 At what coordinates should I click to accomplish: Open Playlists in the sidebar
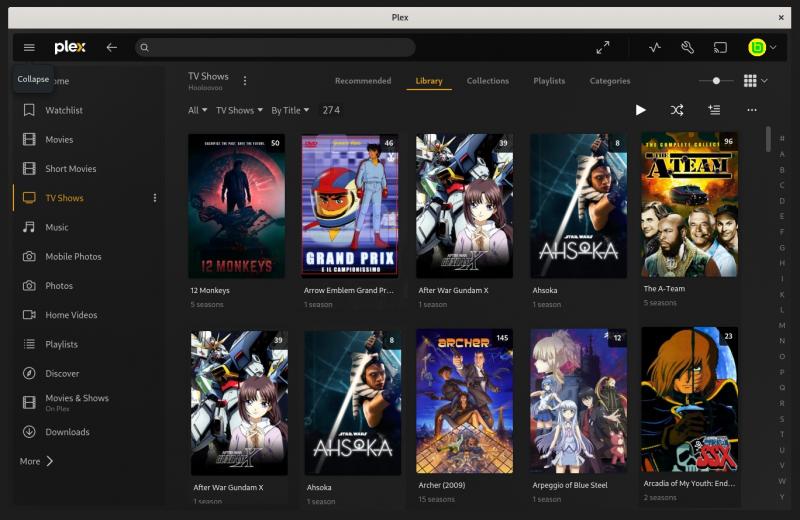61,344
